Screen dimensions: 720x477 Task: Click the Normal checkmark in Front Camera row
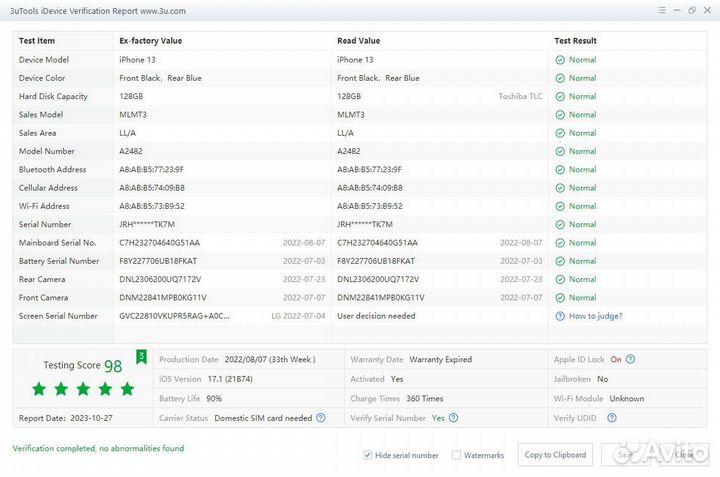pyautogui.click(x=560, y=298)
